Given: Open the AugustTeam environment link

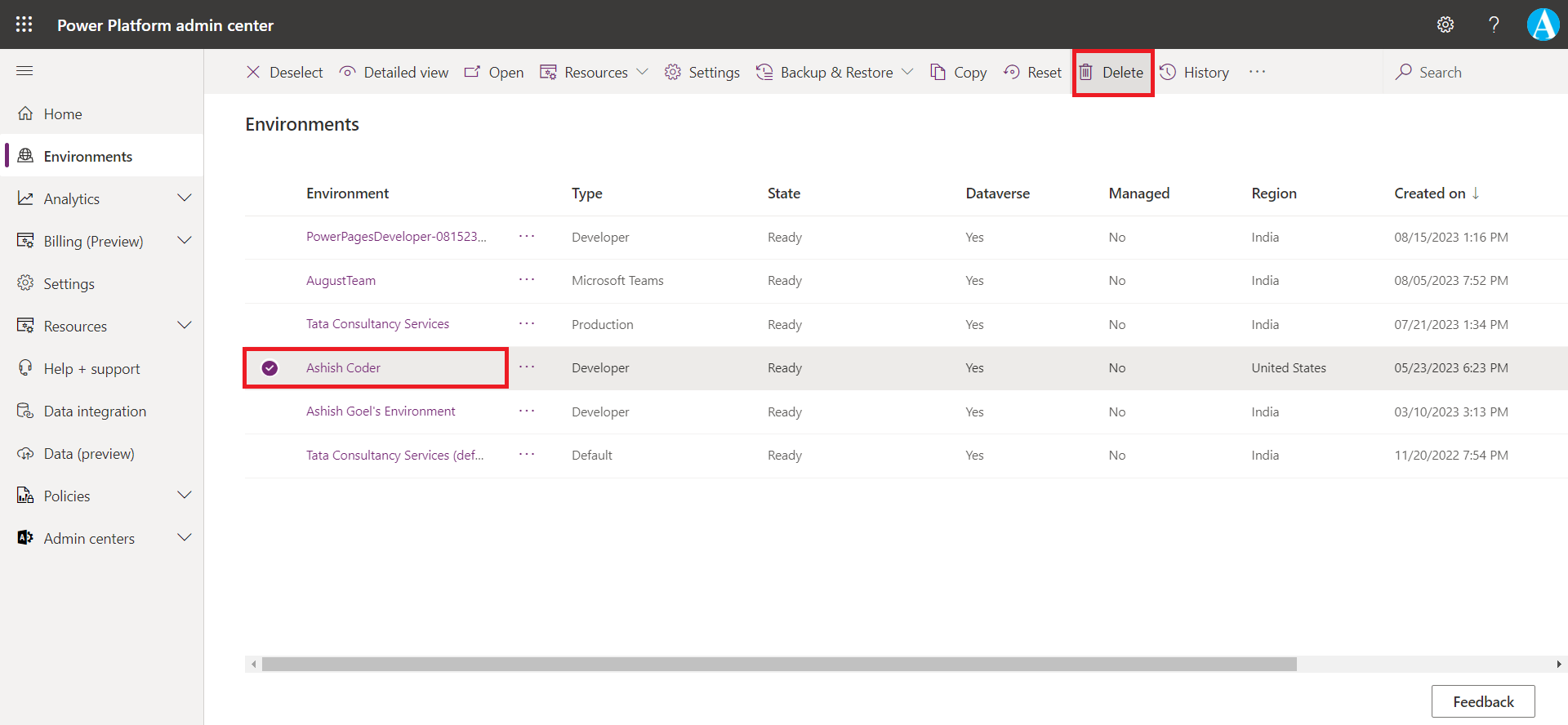Looking at the screenshot, I should (341, 281).
